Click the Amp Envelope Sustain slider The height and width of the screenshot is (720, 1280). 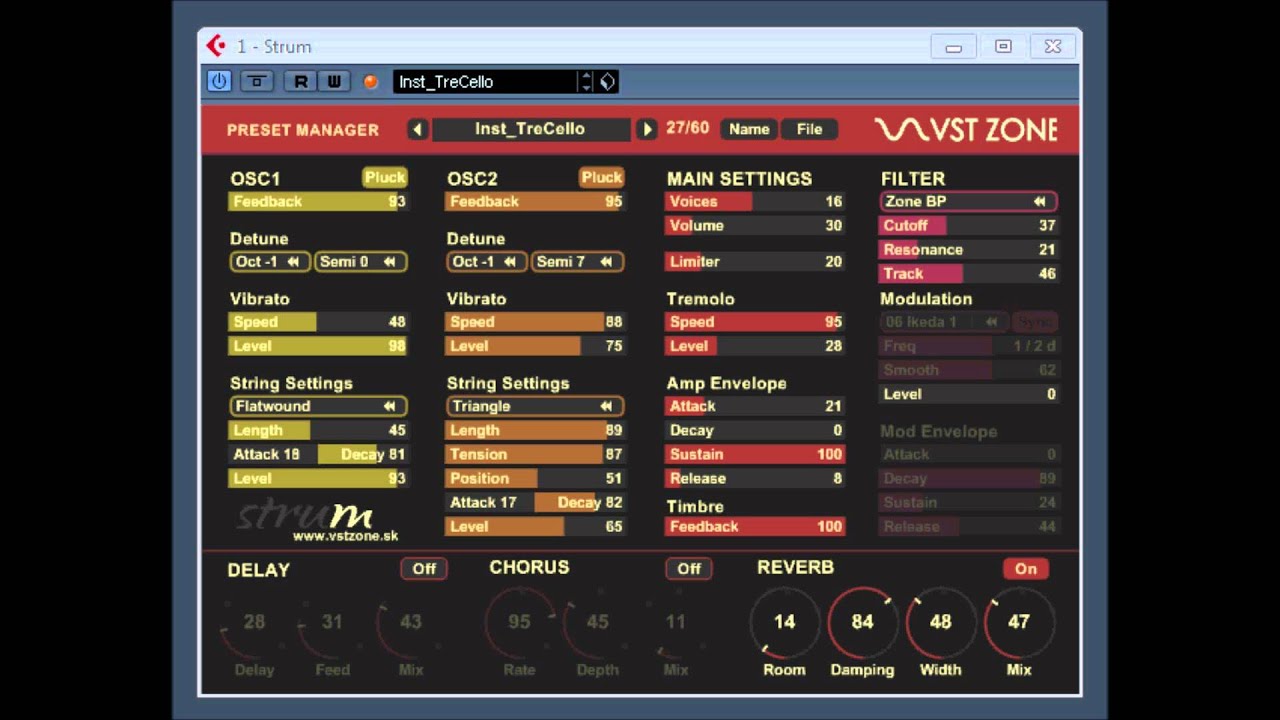[755, 454]
